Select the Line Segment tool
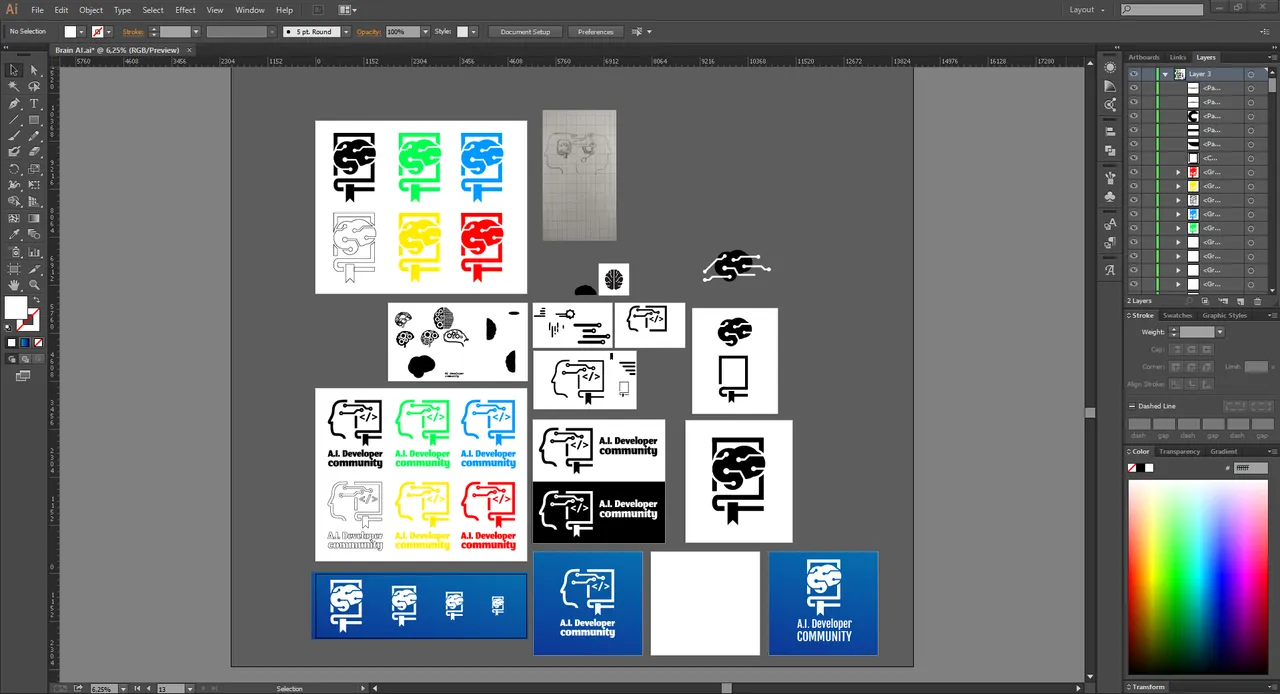Screen dimensions: 1280x694 [x=14, y=120]
